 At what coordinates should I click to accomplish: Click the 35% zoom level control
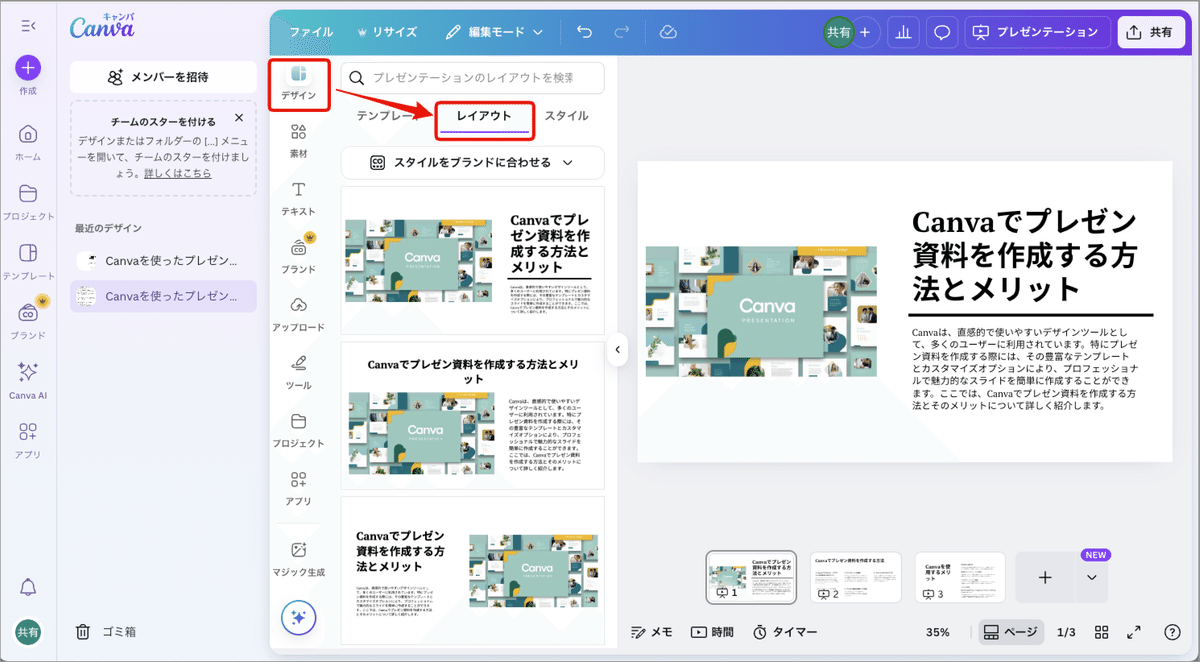[x=937, y=631]
